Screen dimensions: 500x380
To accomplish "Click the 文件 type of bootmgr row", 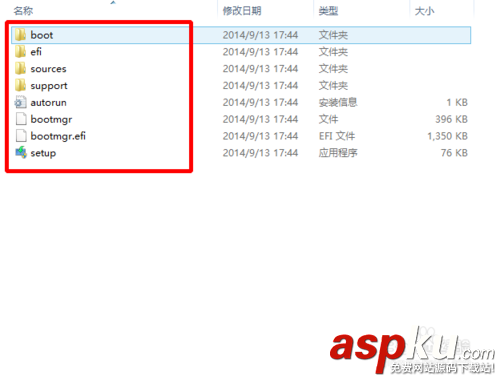I will point(328,119).
